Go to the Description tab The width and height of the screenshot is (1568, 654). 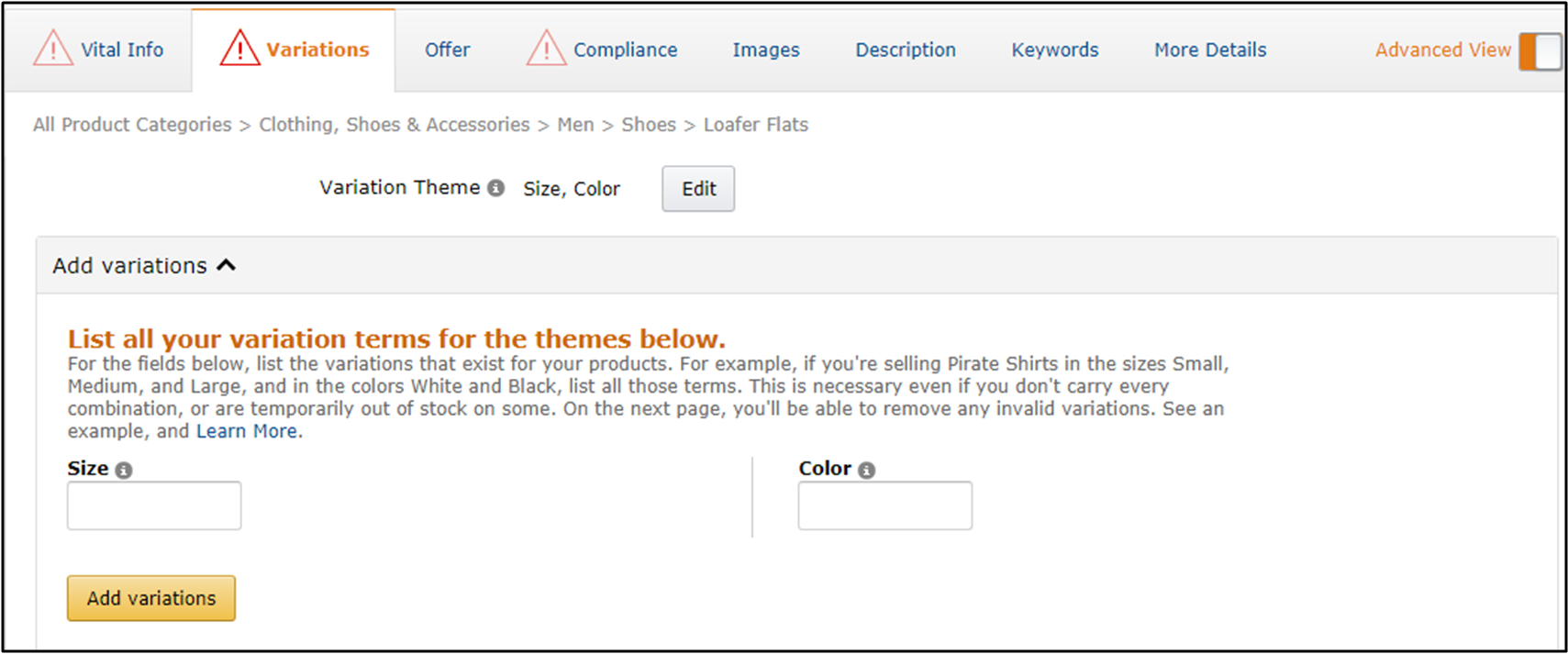[905, 50]
